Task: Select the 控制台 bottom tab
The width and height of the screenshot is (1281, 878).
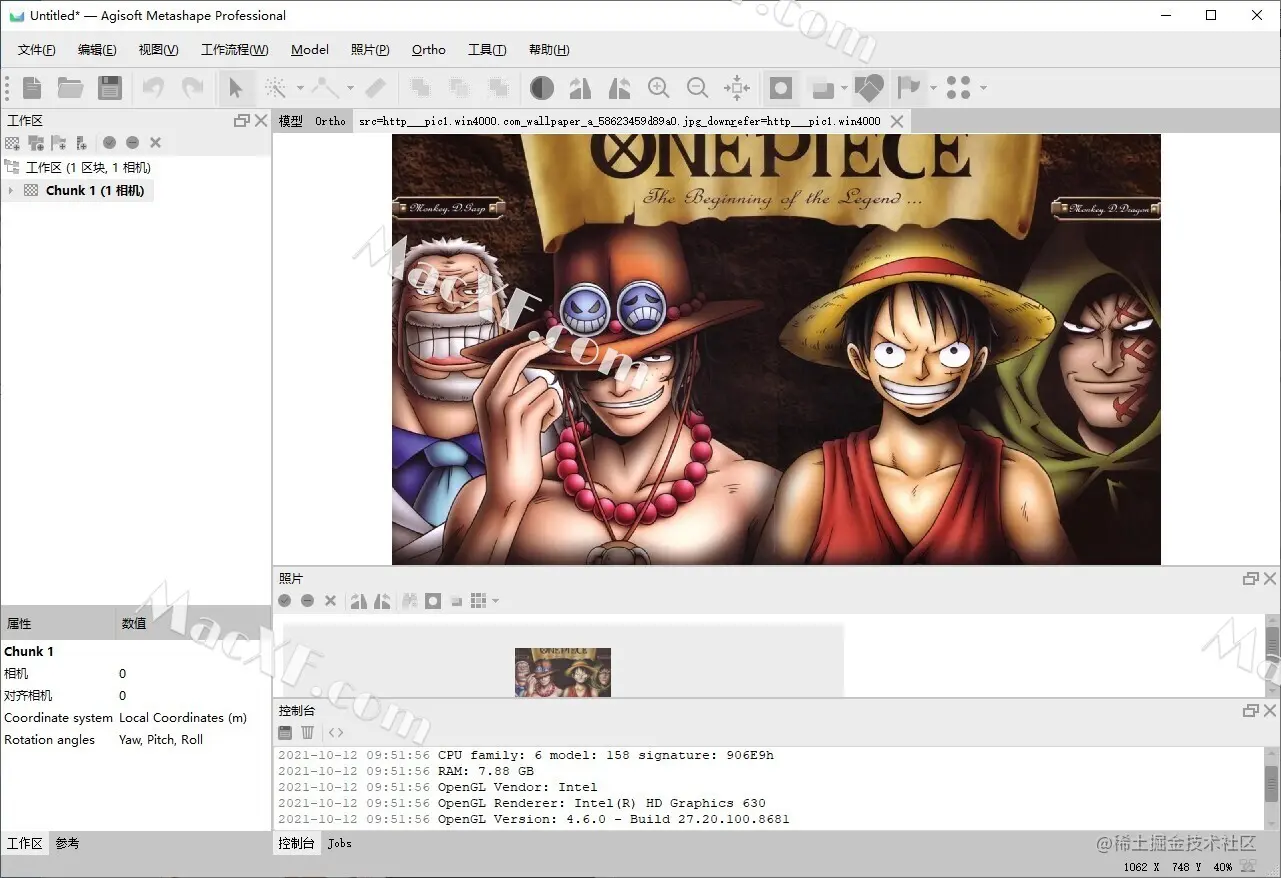Action: [297, 843]
